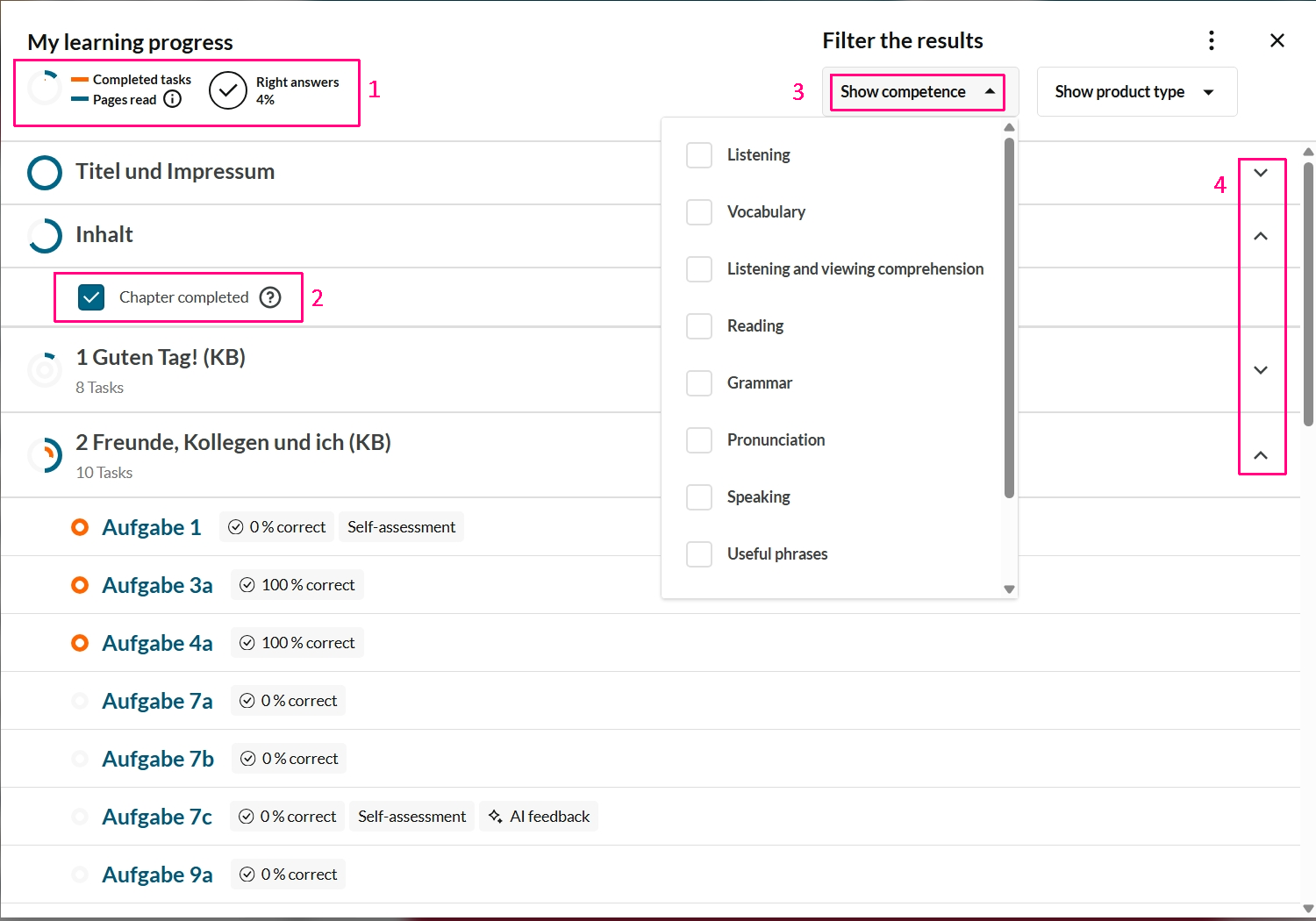The image size is (1316, 921).
Task: Click the progress ring beside Titel und Impressum
Action: pos(45,173)
